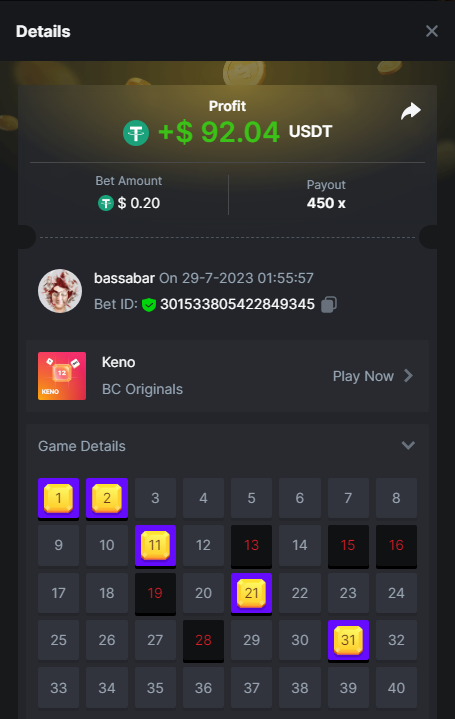The height and width of the screenshot is (719, 455).
Task: Select highlighted Keno tile 11
Action: point(155,546)
